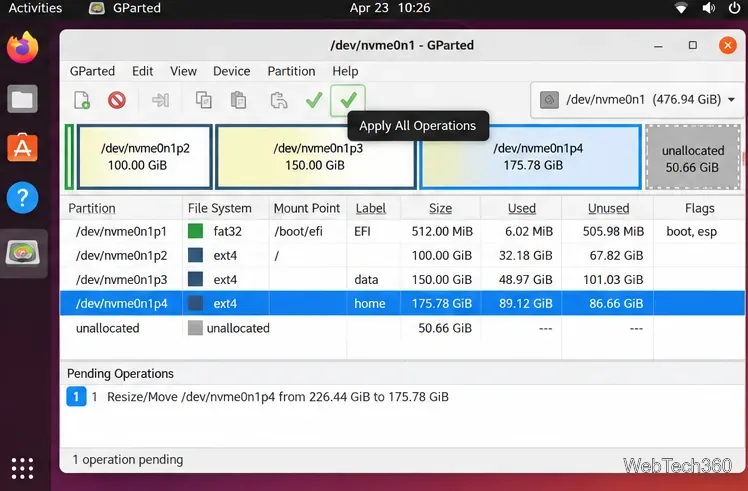Sort by the Unused column header
Image resolution: width=748 pixels, height=491 pixels.
pos(608,209)
